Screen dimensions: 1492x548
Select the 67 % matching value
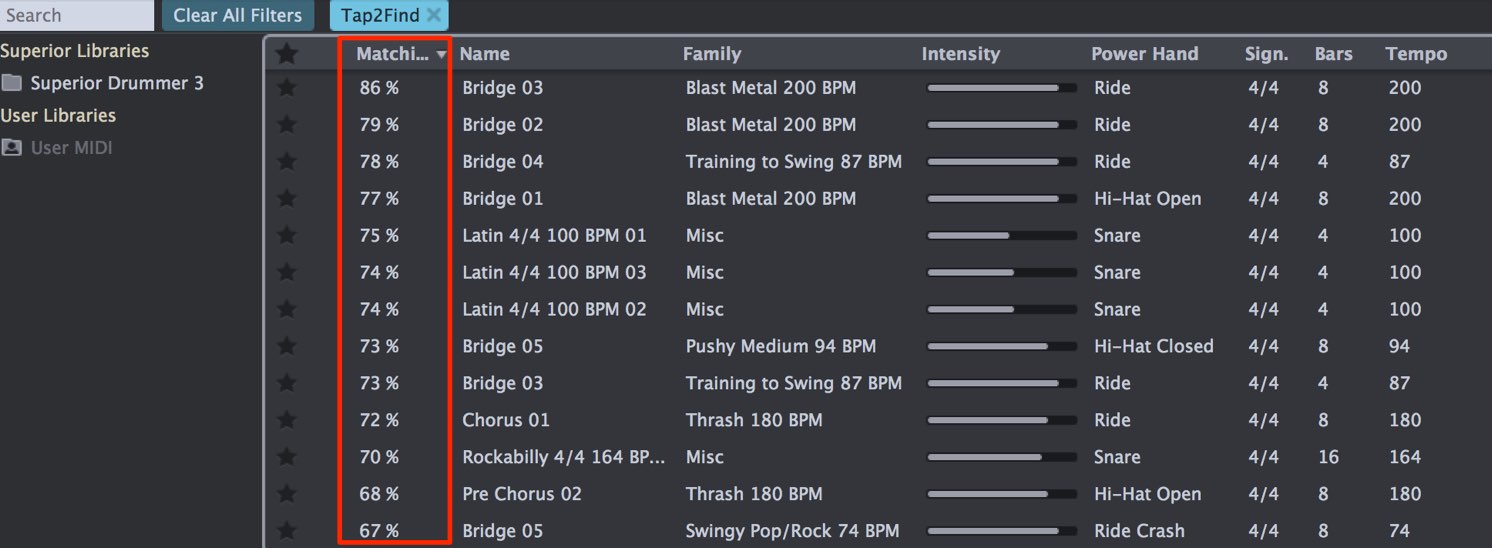(379, 532)
